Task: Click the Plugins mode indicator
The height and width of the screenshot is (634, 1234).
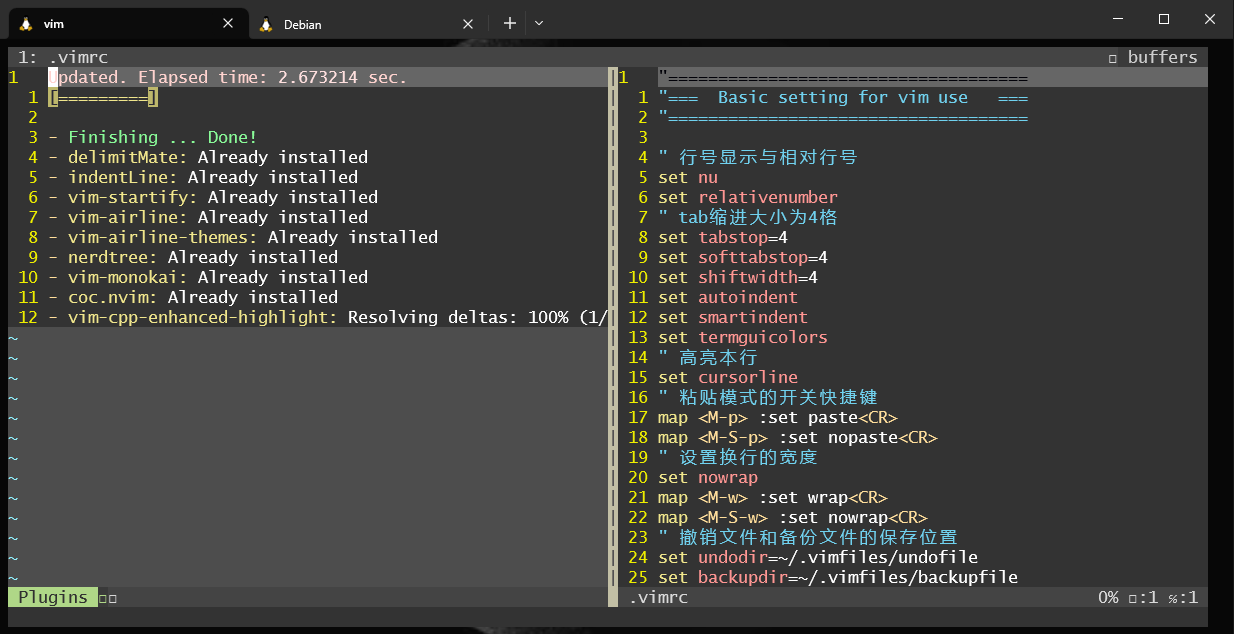Action: tap(52, 597)
